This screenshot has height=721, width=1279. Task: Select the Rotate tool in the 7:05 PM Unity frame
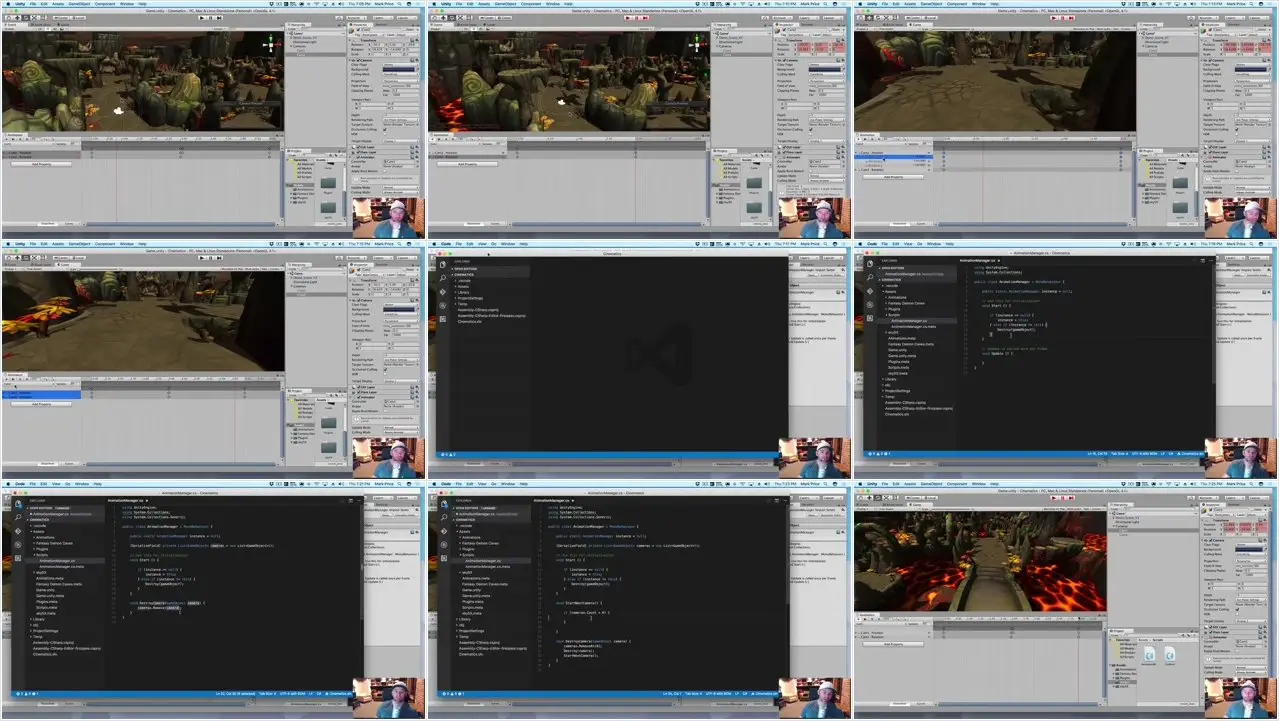[26, 18]
